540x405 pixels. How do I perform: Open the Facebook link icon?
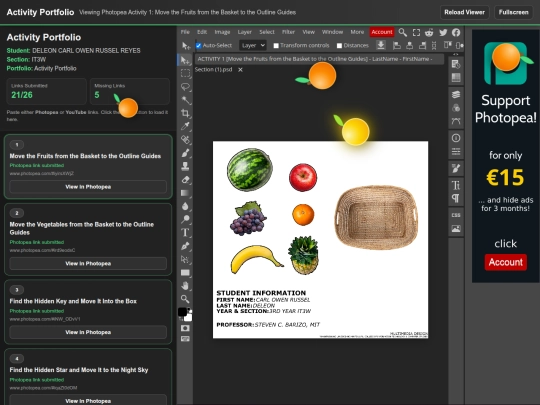pyautogui.click(x=456, y=32)
